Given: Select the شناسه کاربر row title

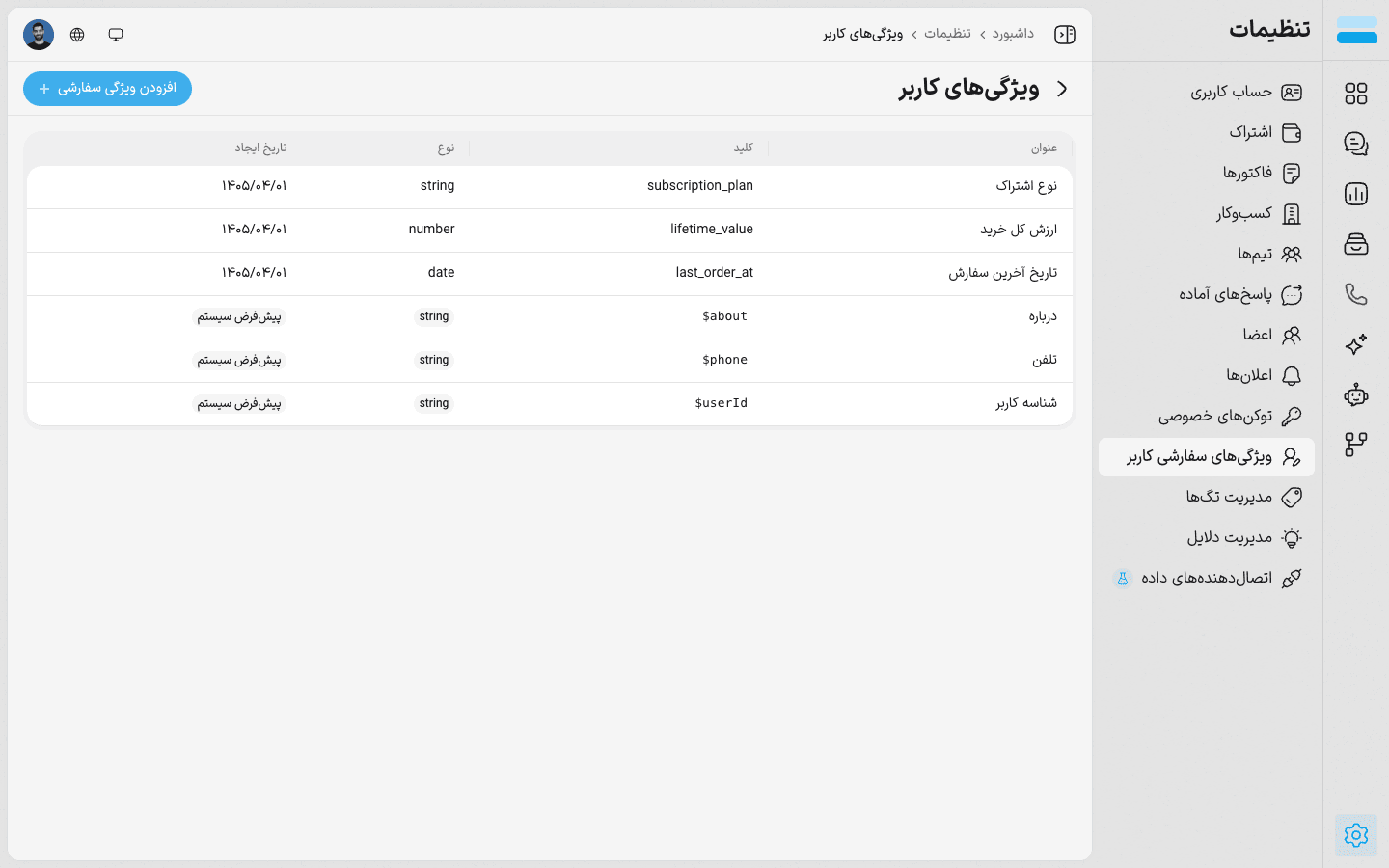Looking at the screenshot, I should pos(1026,403).
